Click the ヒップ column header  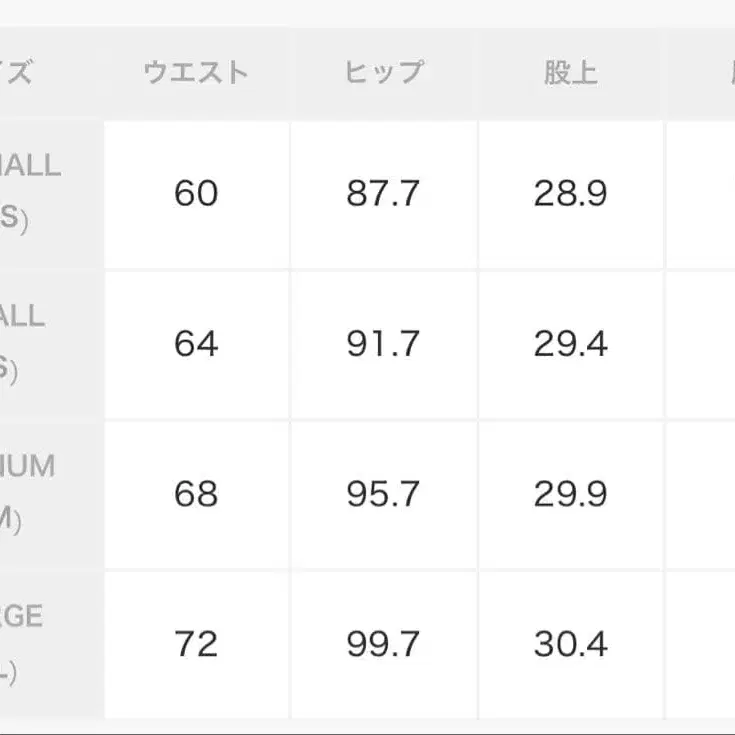coord(384,72)
